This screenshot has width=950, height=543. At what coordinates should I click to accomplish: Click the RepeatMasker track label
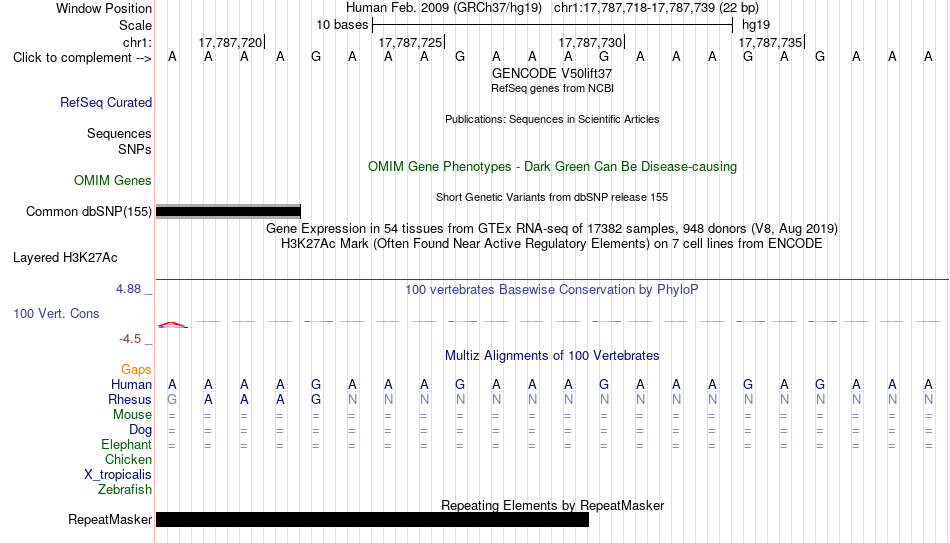(x=110, y=519)
